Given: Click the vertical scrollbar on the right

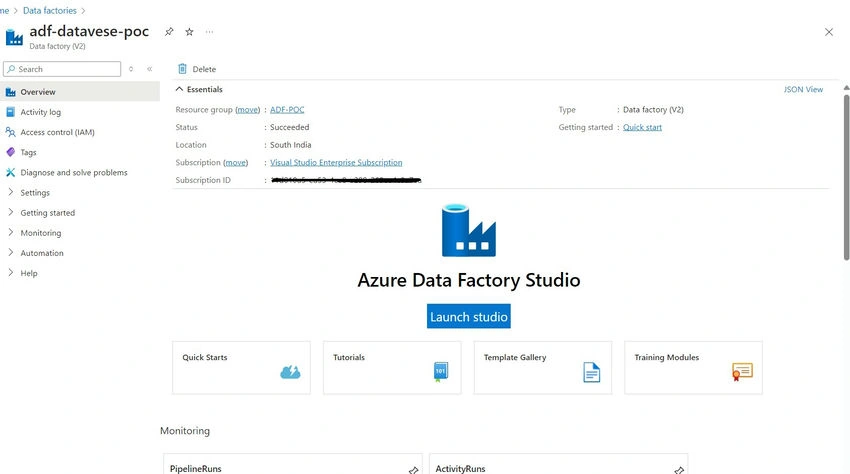Looking at the screenshot, I should [846, 177].
